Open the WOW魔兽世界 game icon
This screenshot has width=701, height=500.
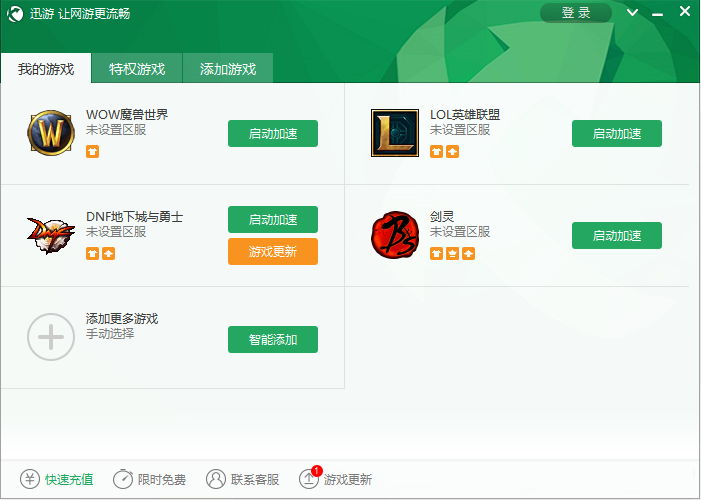click(x=51, y=133)
